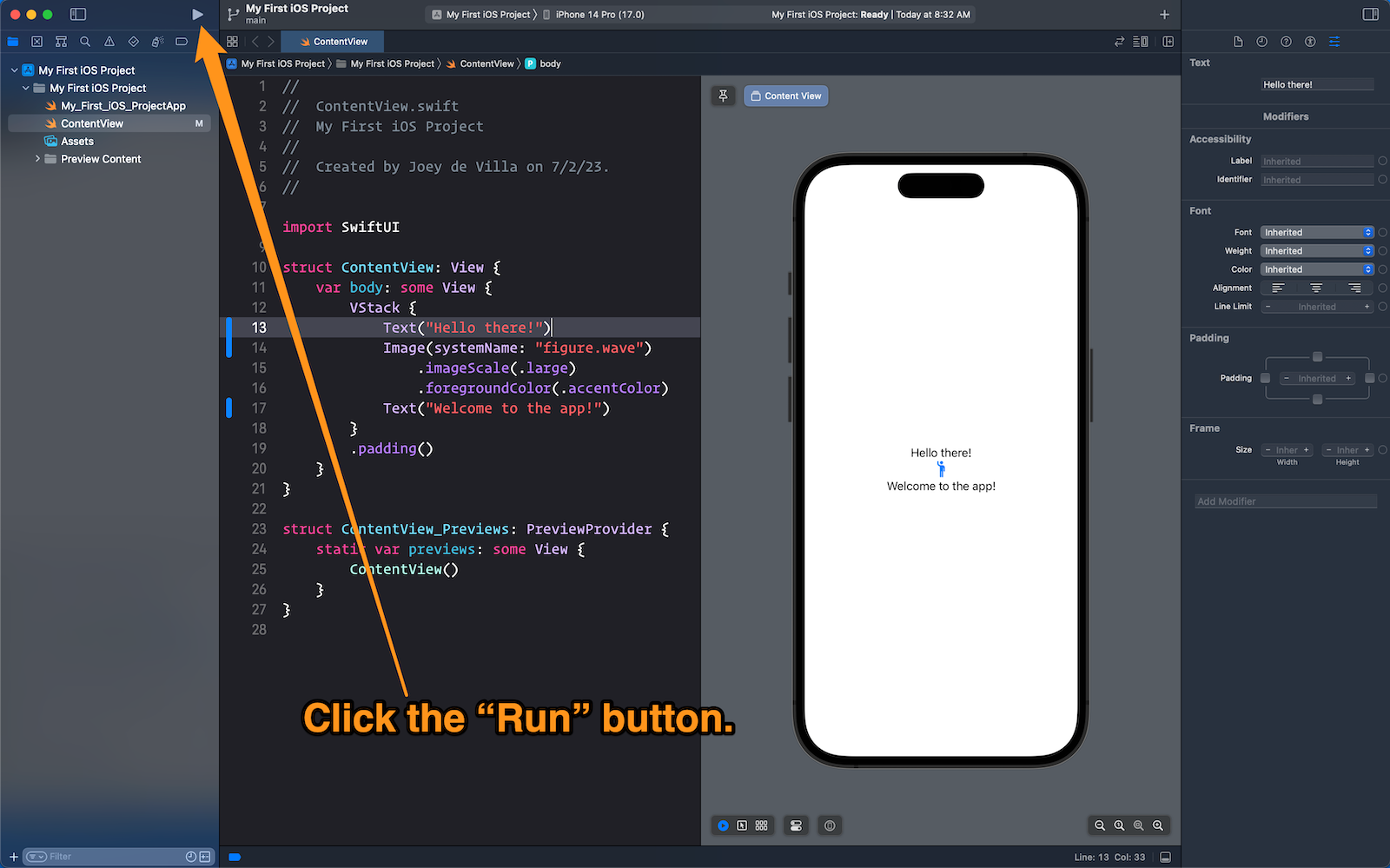1390x868 pixels.
Task: Click the Accessibility Label field
Action: [x=1317, y=162]
